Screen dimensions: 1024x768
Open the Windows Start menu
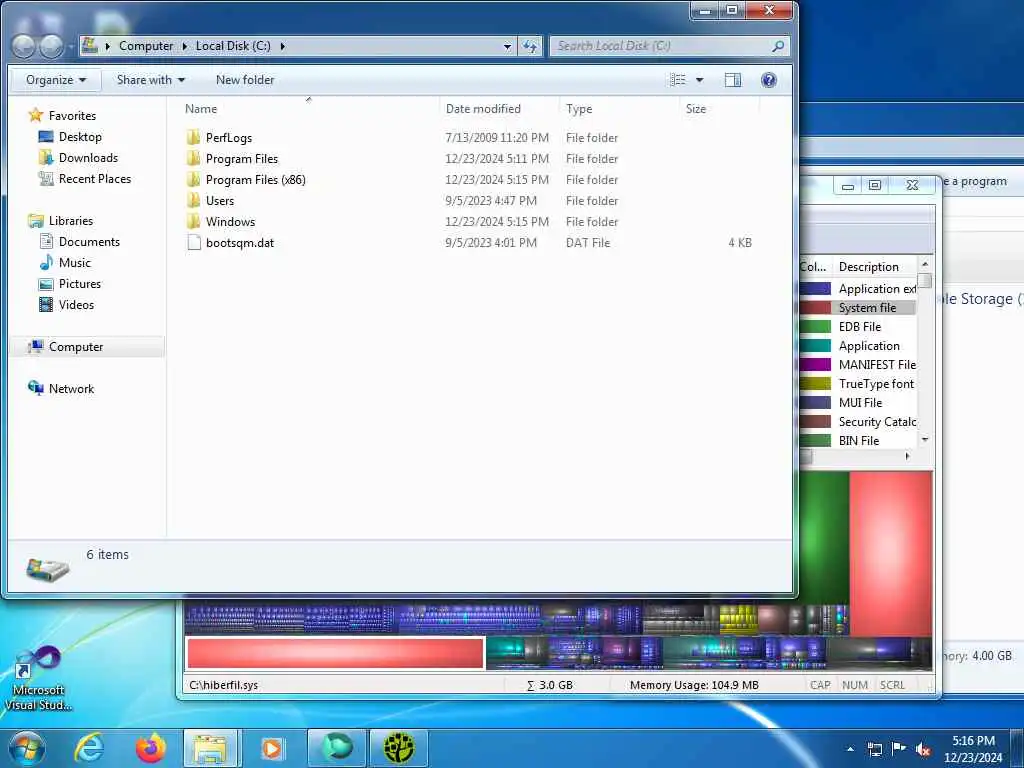point(27,748)
